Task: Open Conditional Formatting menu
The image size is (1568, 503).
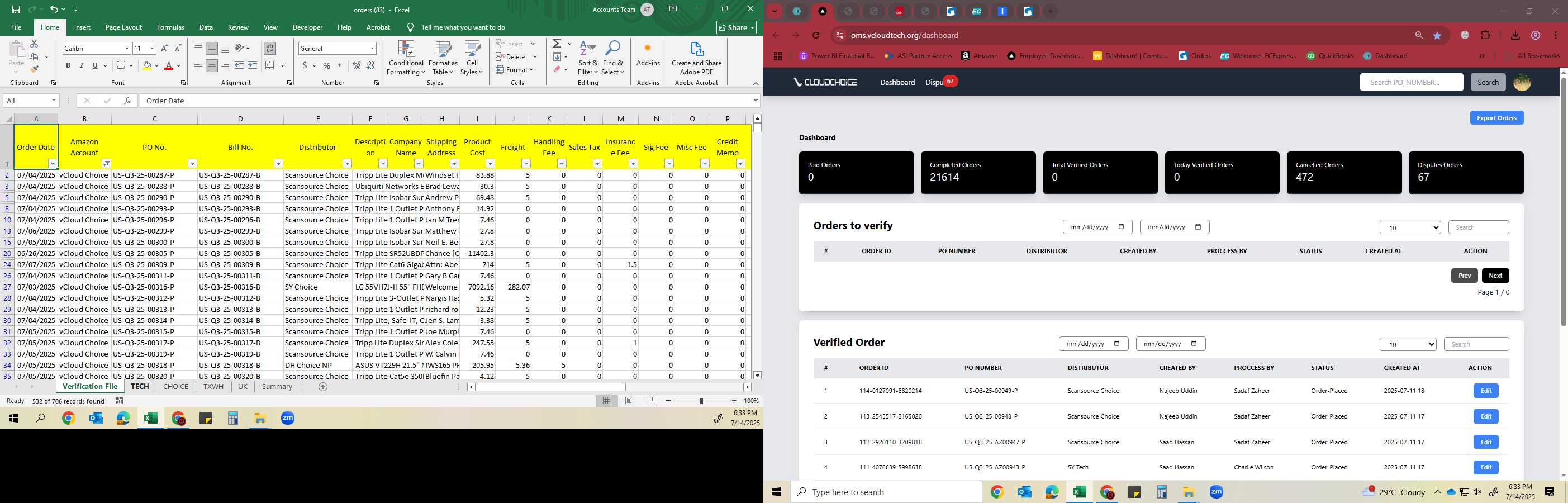Action: tap(406, 59)
